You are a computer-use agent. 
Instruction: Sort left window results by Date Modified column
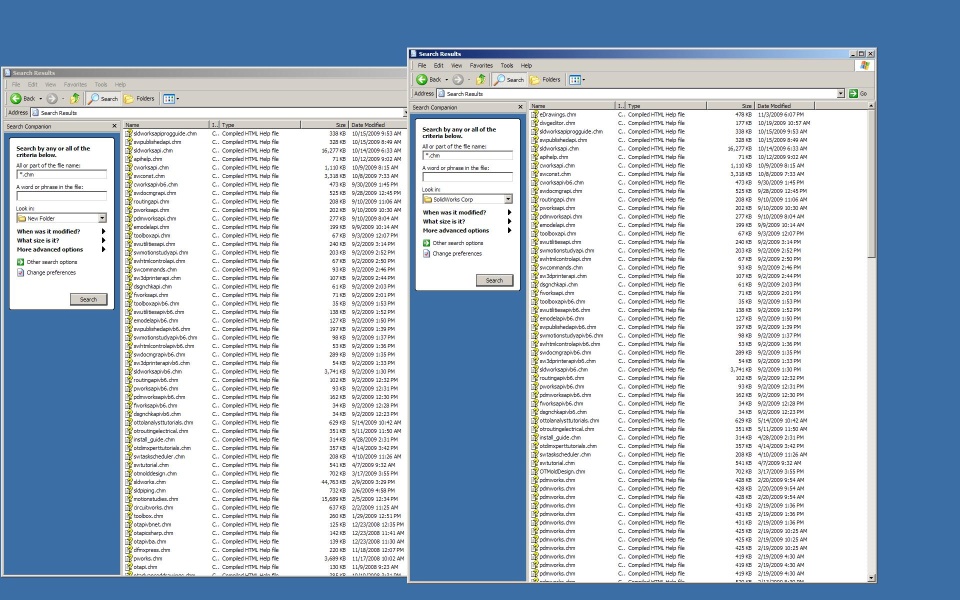pyautogui.click(x=378, y=125)
